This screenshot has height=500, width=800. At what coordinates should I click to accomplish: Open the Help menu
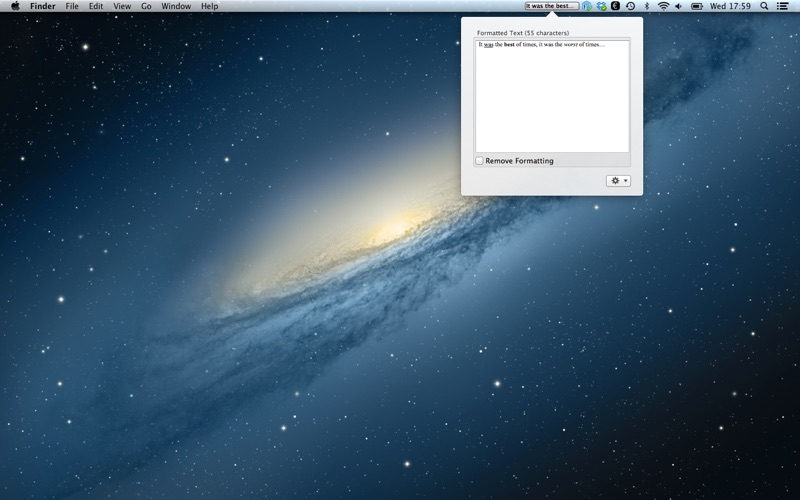(x=210, y=6)
